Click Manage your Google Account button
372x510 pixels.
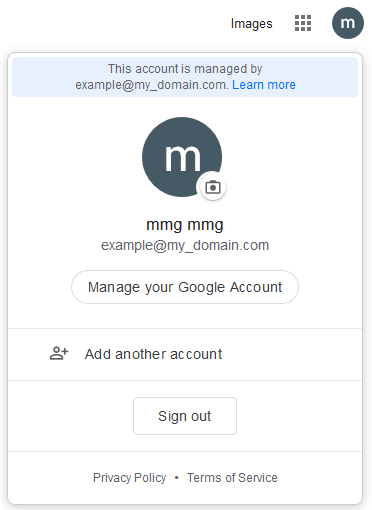coord(185,287)
